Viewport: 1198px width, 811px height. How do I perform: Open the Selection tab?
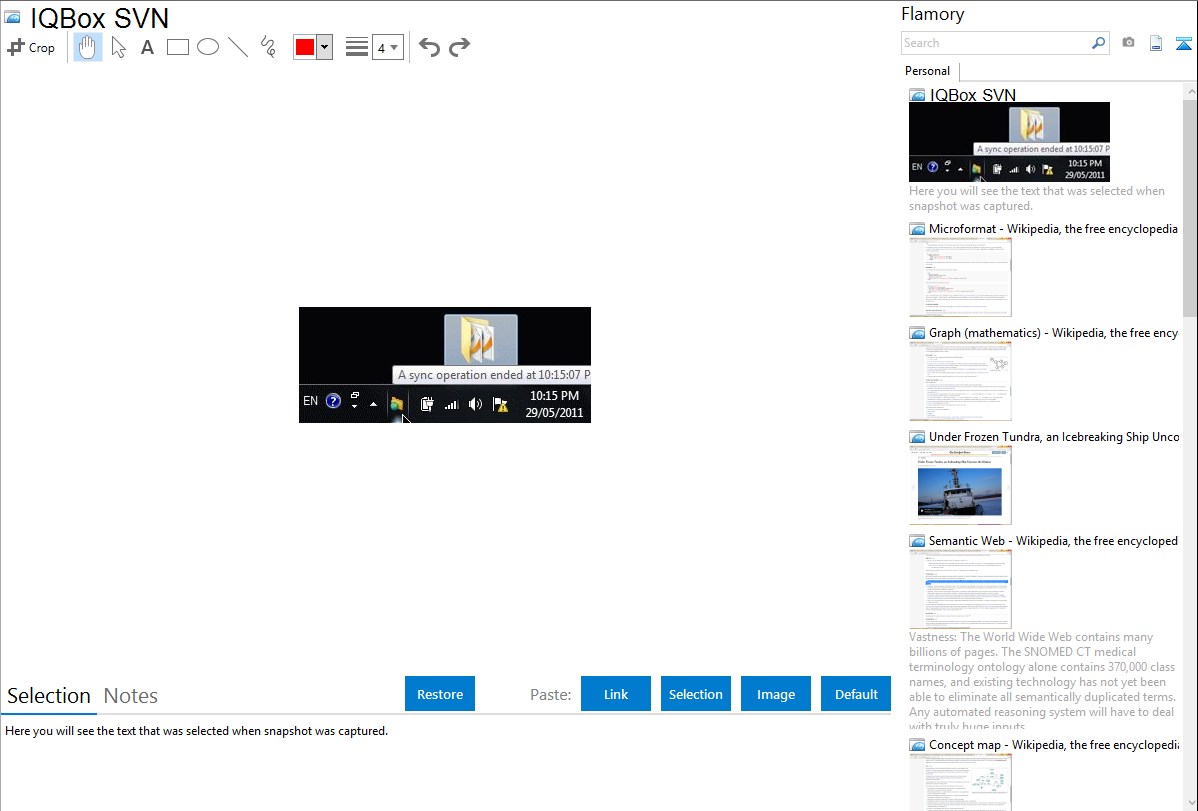coord(49,696)
